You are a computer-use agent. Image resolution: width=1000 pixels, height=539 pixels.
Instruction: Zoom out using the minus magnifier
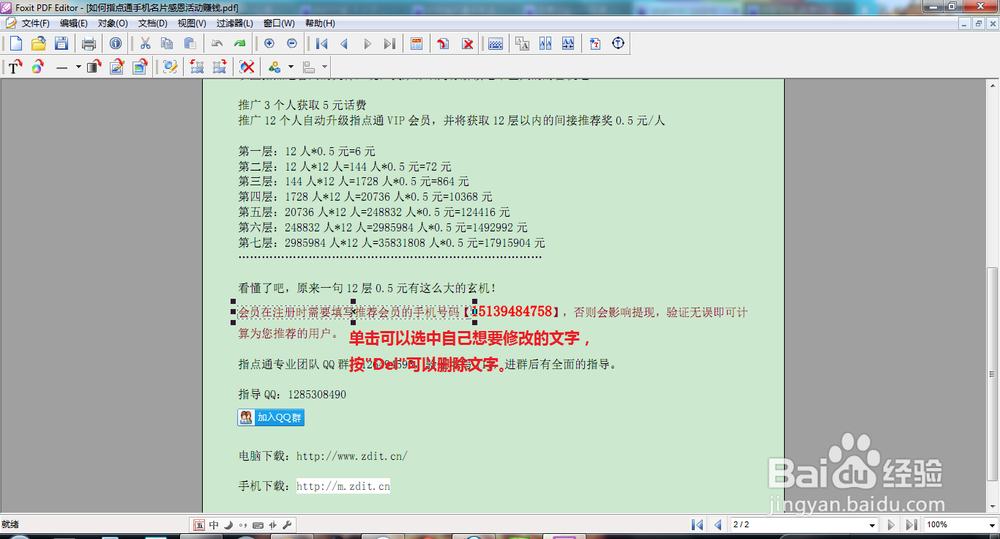291,43
